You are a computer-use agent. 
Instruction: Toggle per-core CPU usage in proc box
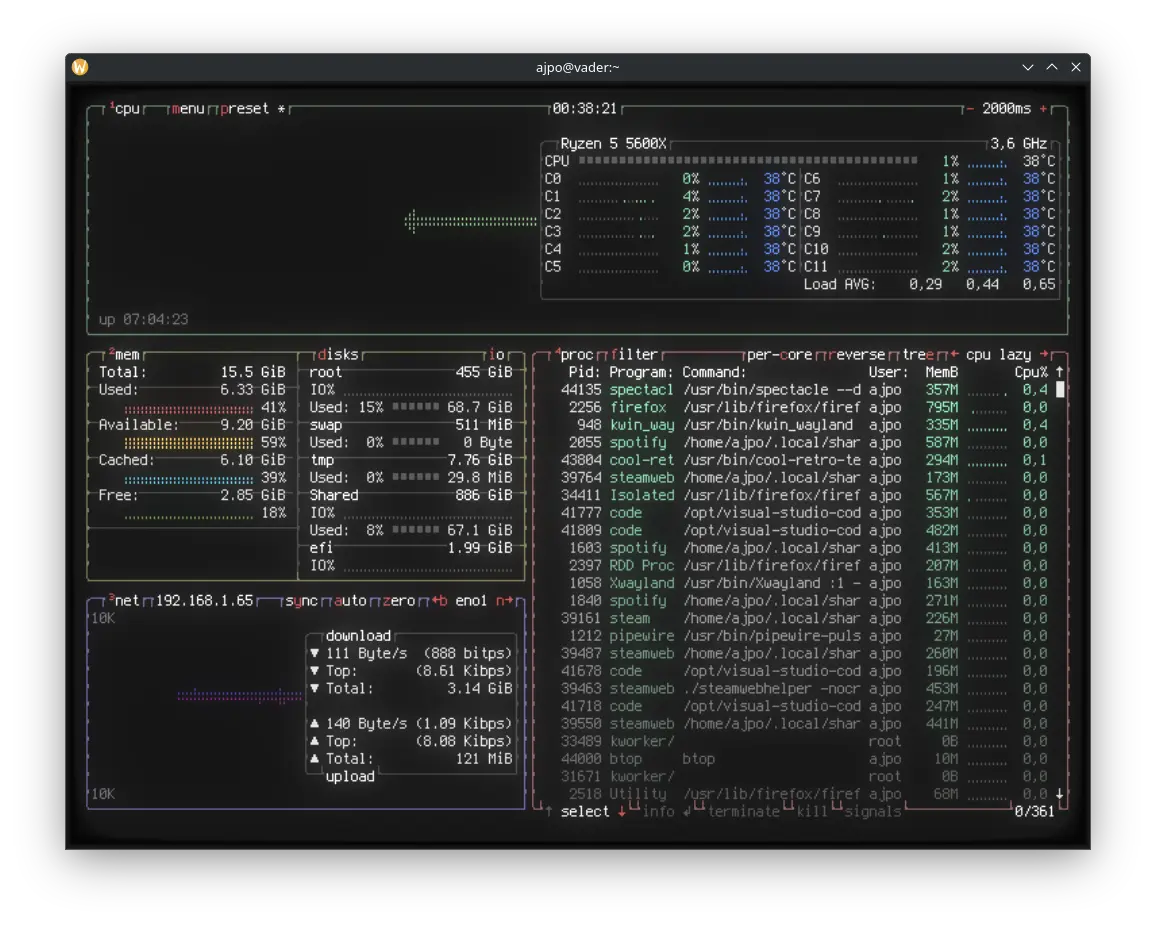779,355
